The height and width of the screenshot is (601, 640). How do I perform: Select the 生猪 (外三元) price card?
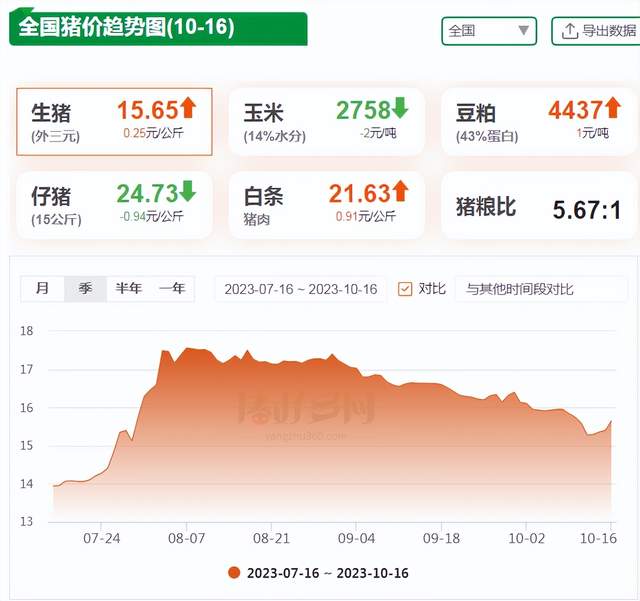point(114,122)
